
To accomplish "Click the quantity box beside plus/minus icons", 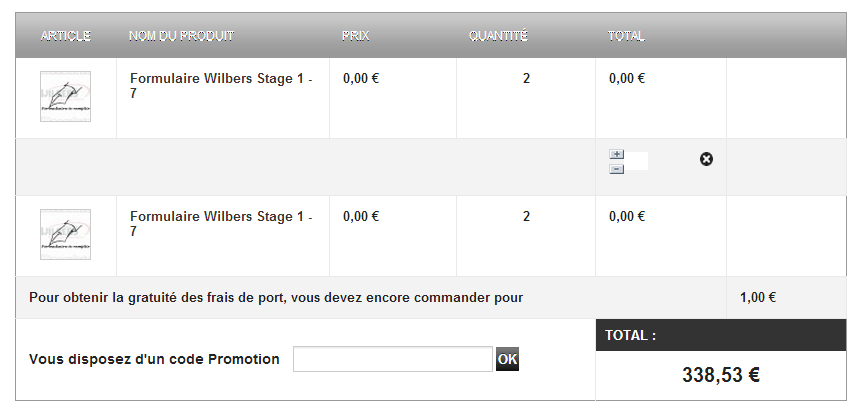I will point(636,161).
